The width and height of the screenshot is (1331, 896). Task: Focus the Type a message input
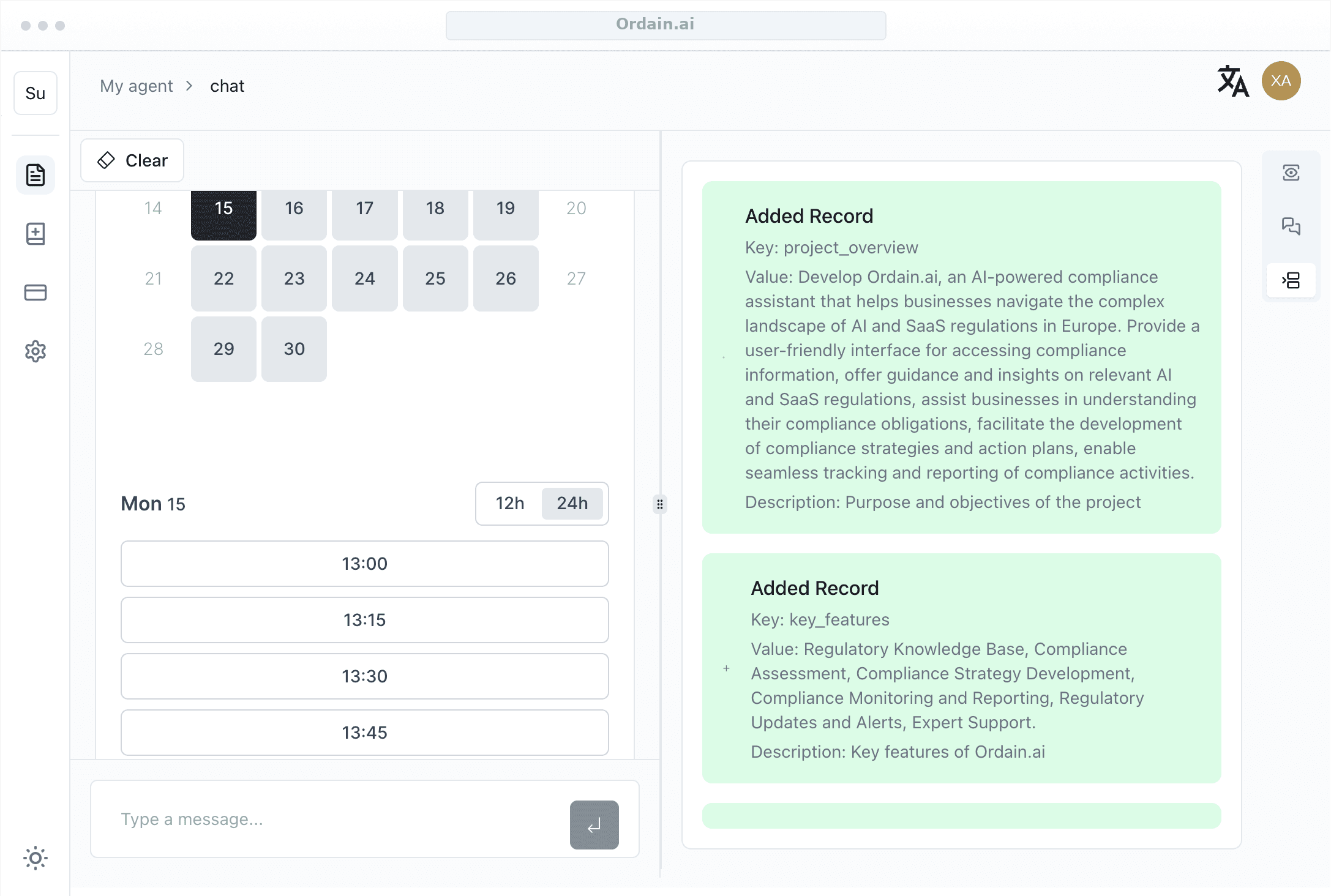tap(331, 819)
